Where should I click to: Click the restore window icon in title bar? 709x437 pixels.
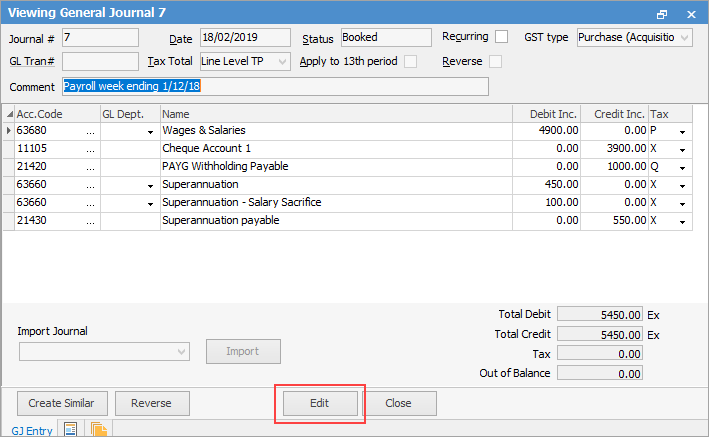(662, 14)
